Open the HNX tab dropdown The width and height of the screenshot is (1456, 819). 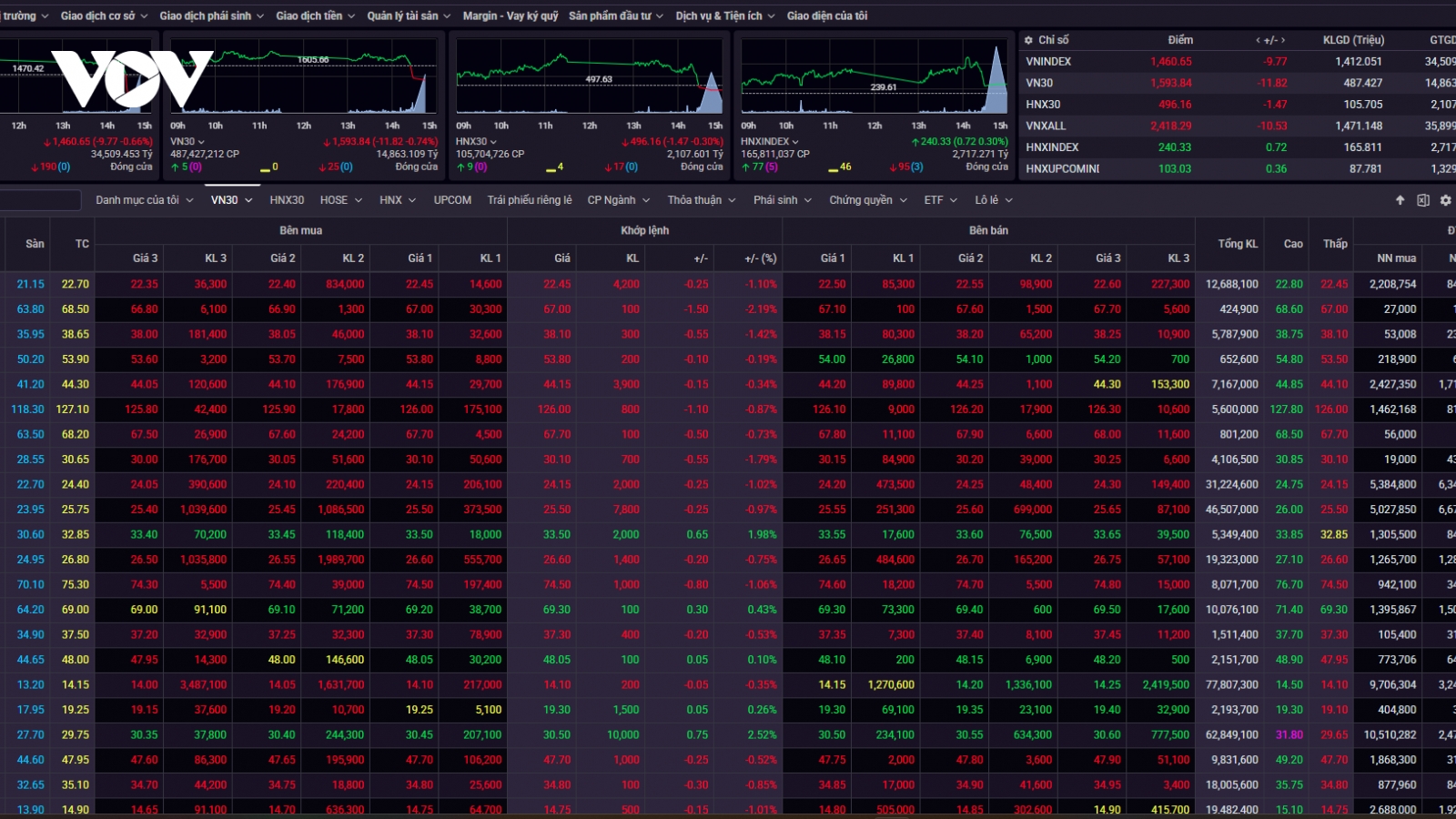[x=398, y=200]
